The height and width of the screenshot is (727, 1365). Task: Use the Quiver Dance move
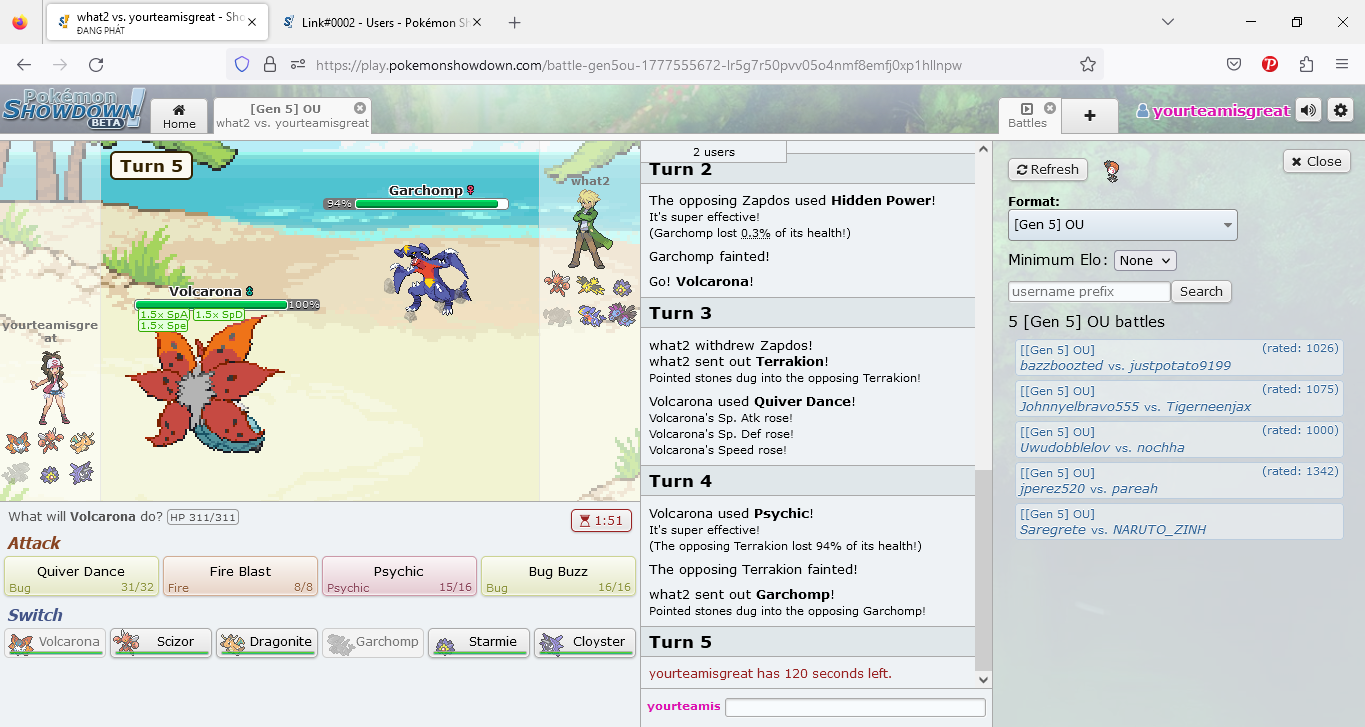pos(81,577)
